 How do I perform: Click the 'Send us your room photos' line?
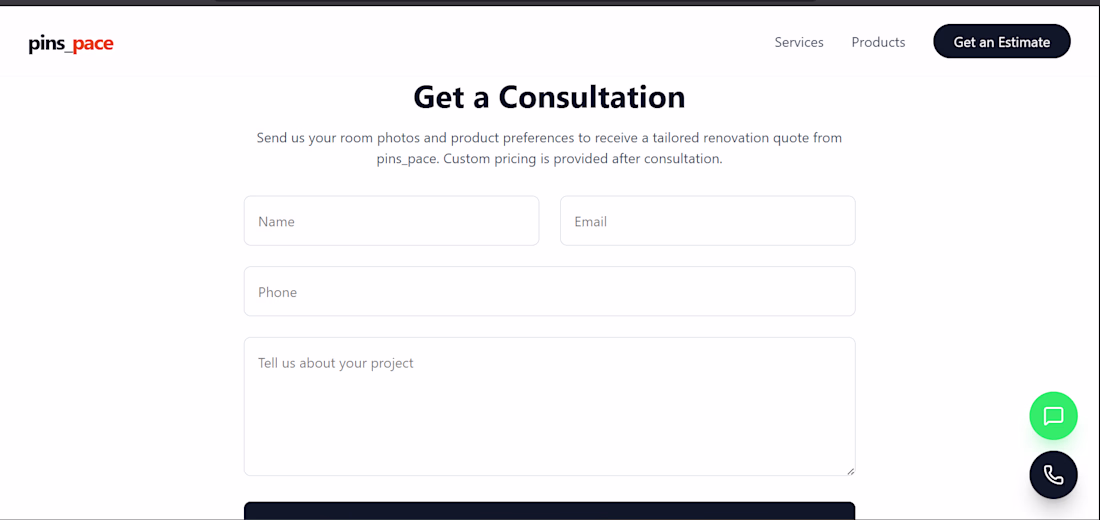point(549,138)
